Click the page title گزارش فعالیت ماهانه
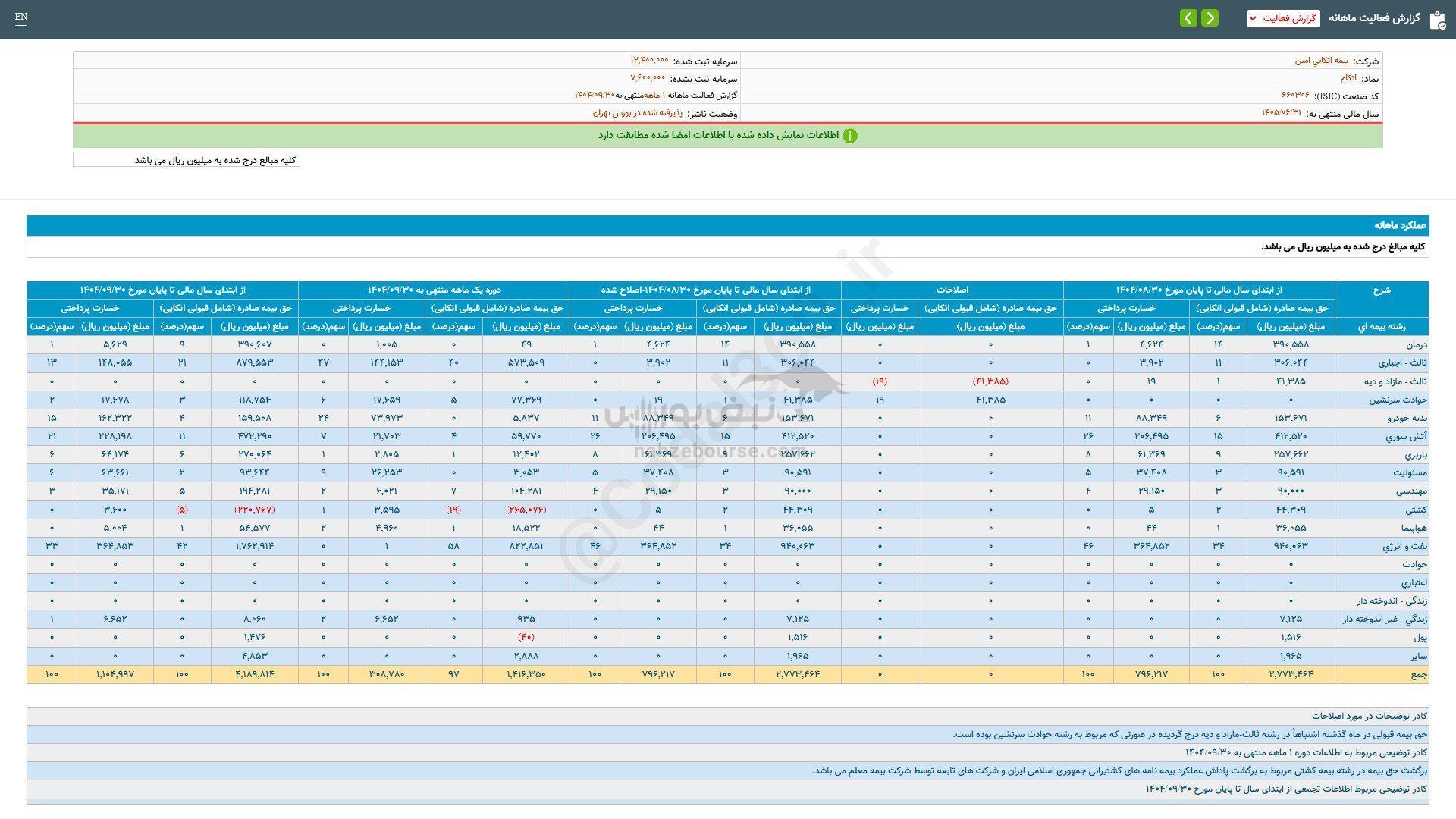 tap(1373, 18)
